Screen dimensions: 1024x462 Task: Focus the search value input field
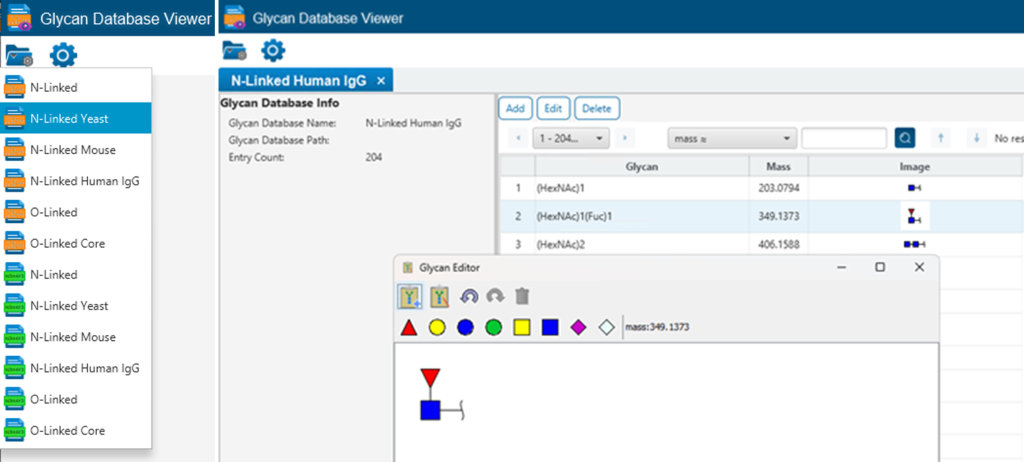[x=844, y=139]
